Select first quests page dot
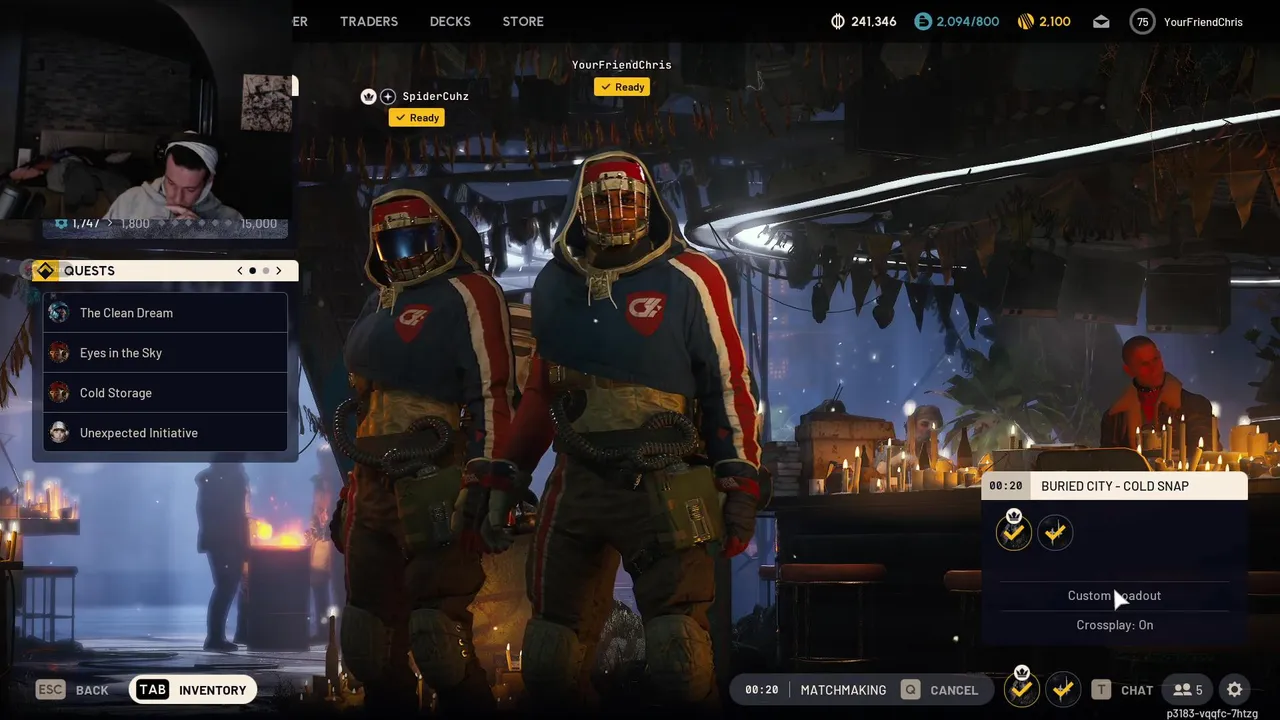This screenshot has width=1280, height=720. (253, 271)
